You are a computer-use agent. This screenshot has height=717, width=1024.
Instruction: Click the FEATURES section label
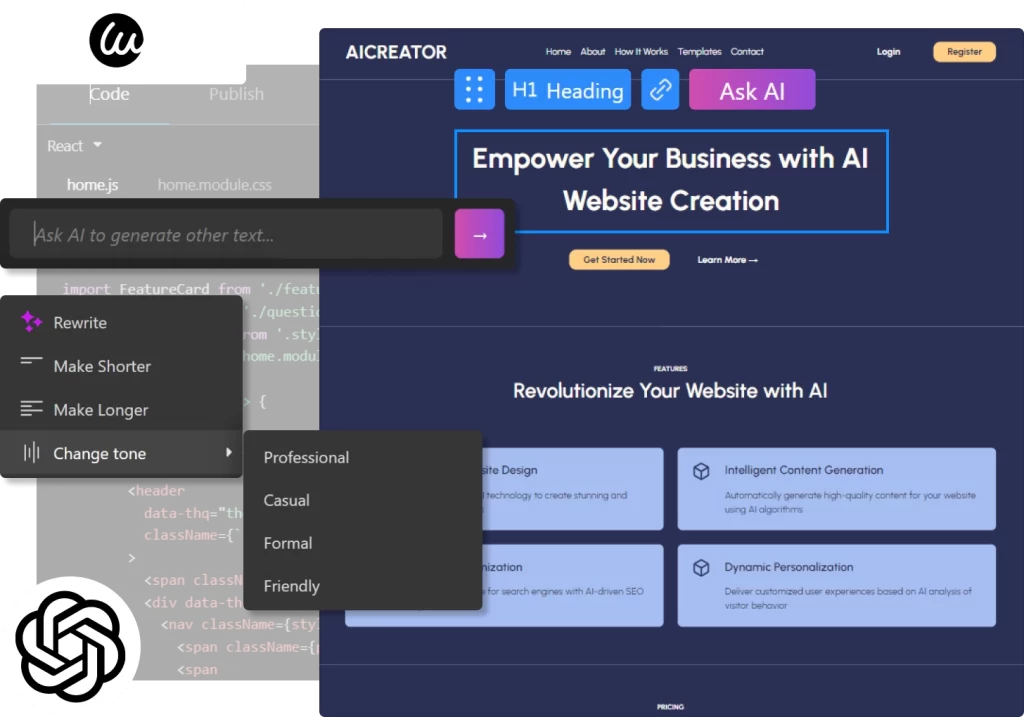[671, 369]
